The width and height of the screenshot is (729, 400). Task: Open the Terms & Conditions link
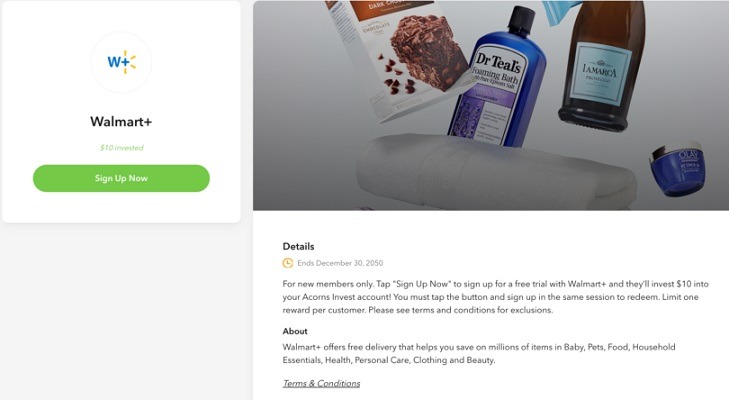click(321, 383)
